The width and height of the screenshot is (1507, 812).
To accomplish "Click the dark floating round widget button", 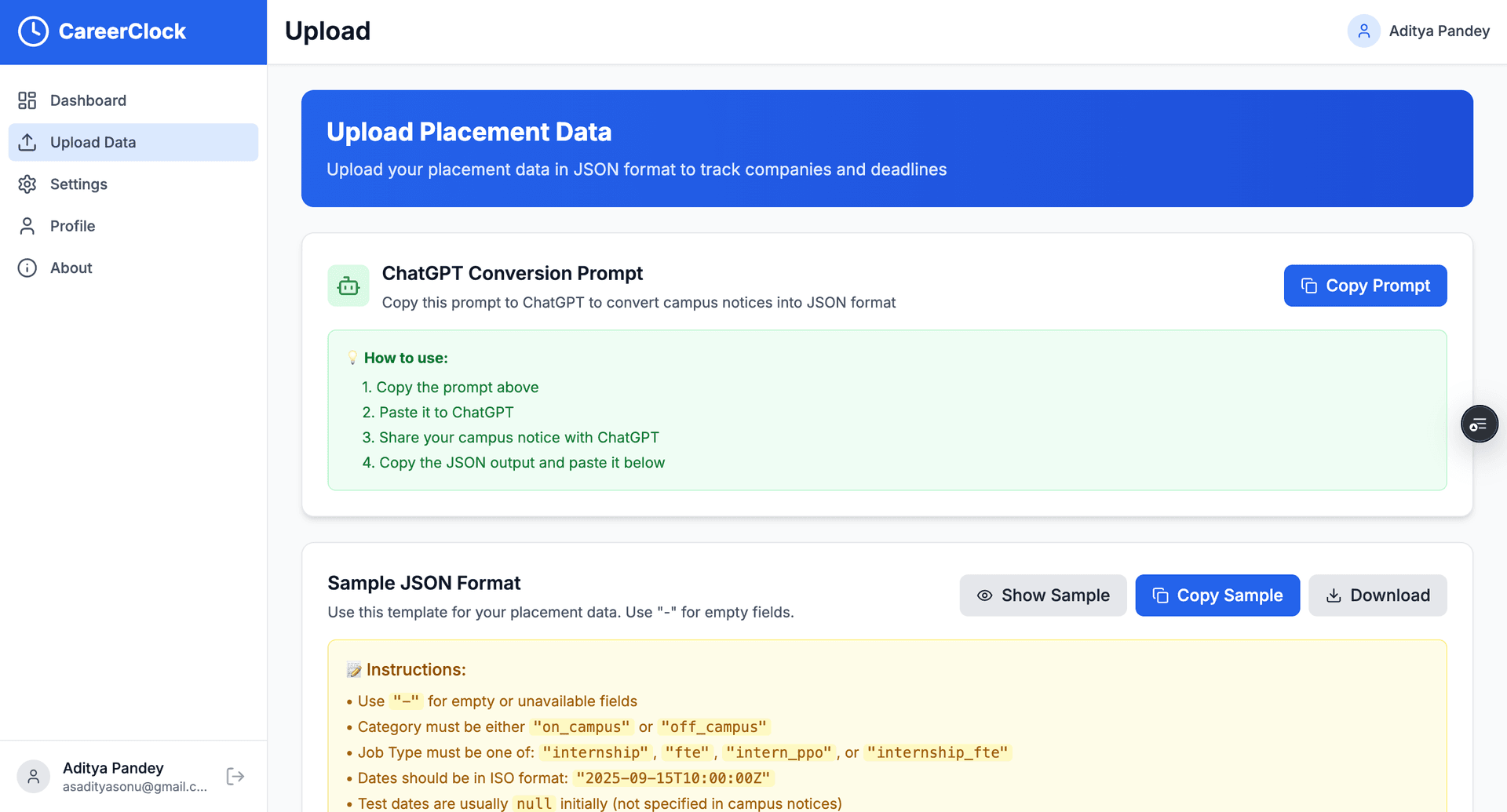I will (1480, 424).
